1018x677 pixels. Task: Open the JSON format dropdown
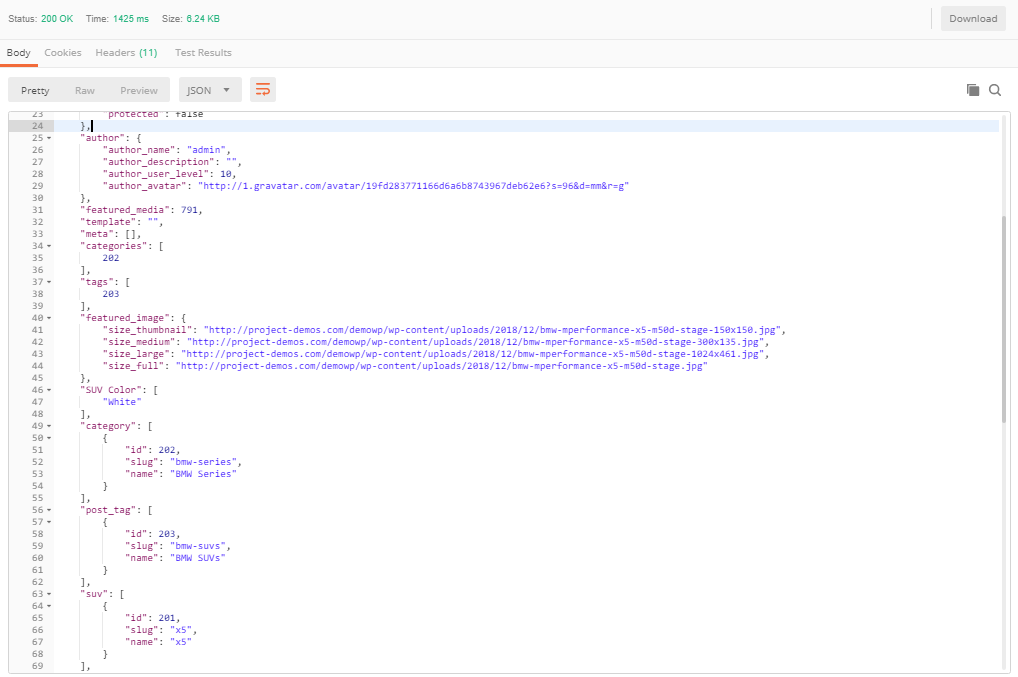(x=210, y=90)
